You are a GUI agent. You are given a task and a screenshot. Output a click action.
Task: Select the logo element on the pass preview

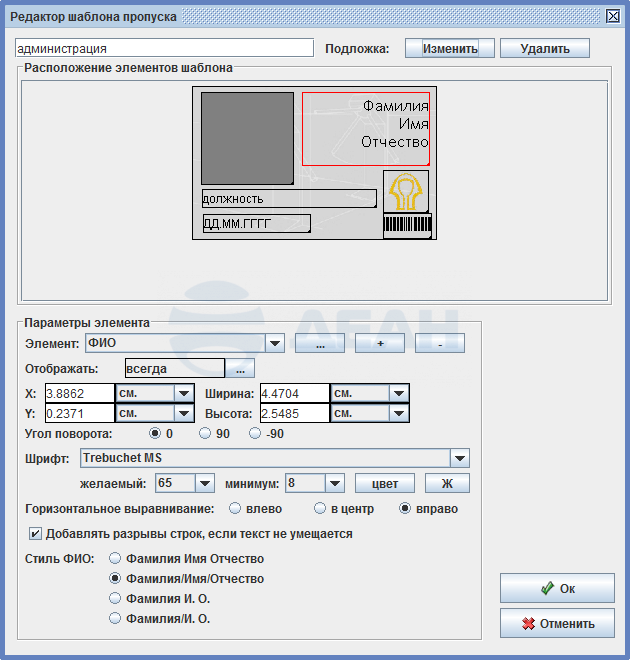(x=405, y=190)
